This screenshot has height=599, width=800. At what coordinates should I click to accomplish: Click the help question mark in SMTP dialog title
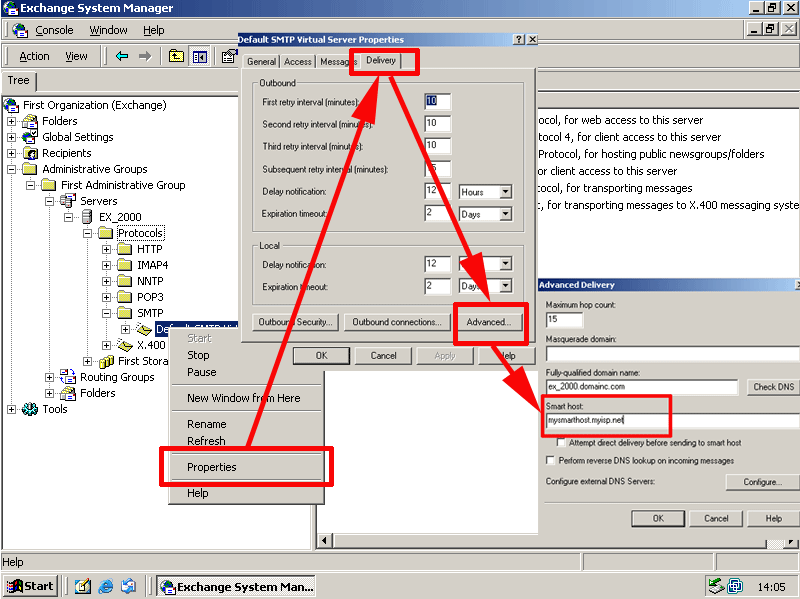click(518, 39)
